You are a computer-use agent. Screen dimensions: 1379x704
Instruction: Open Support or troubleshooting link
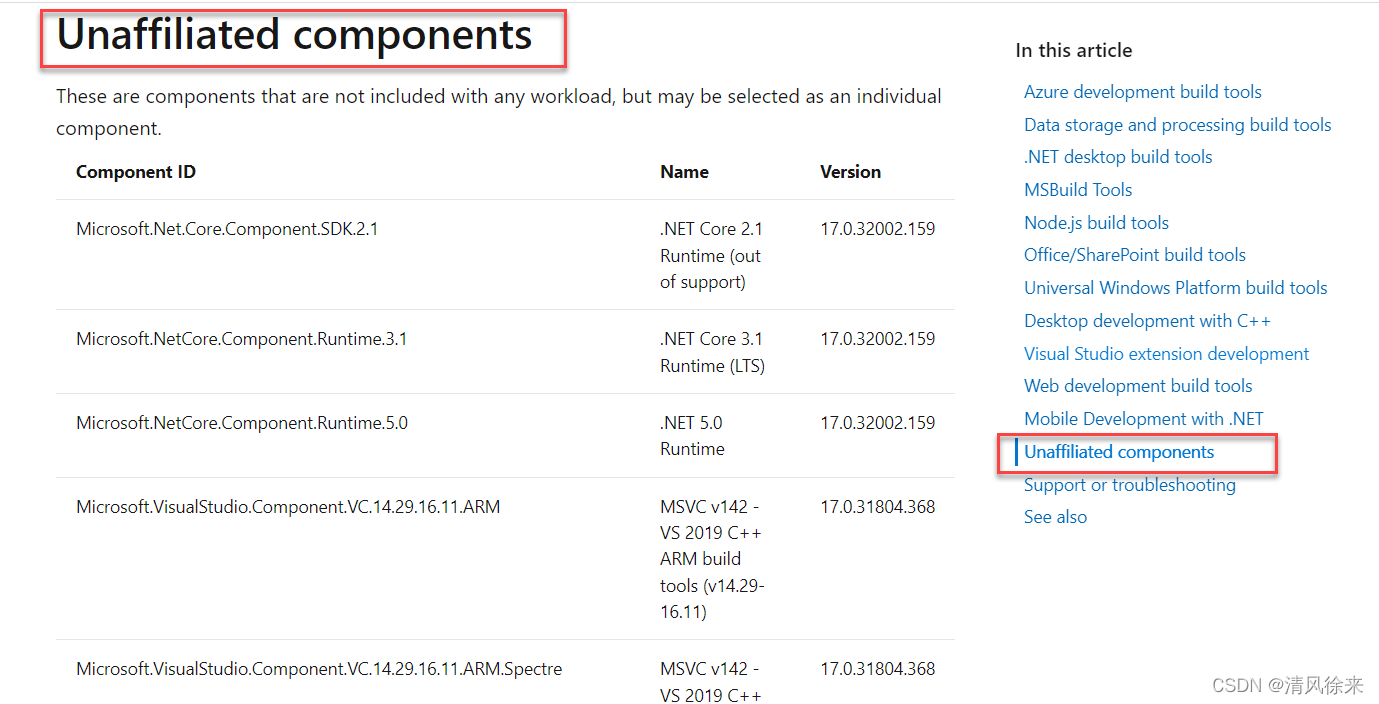tap(1130, 485)
